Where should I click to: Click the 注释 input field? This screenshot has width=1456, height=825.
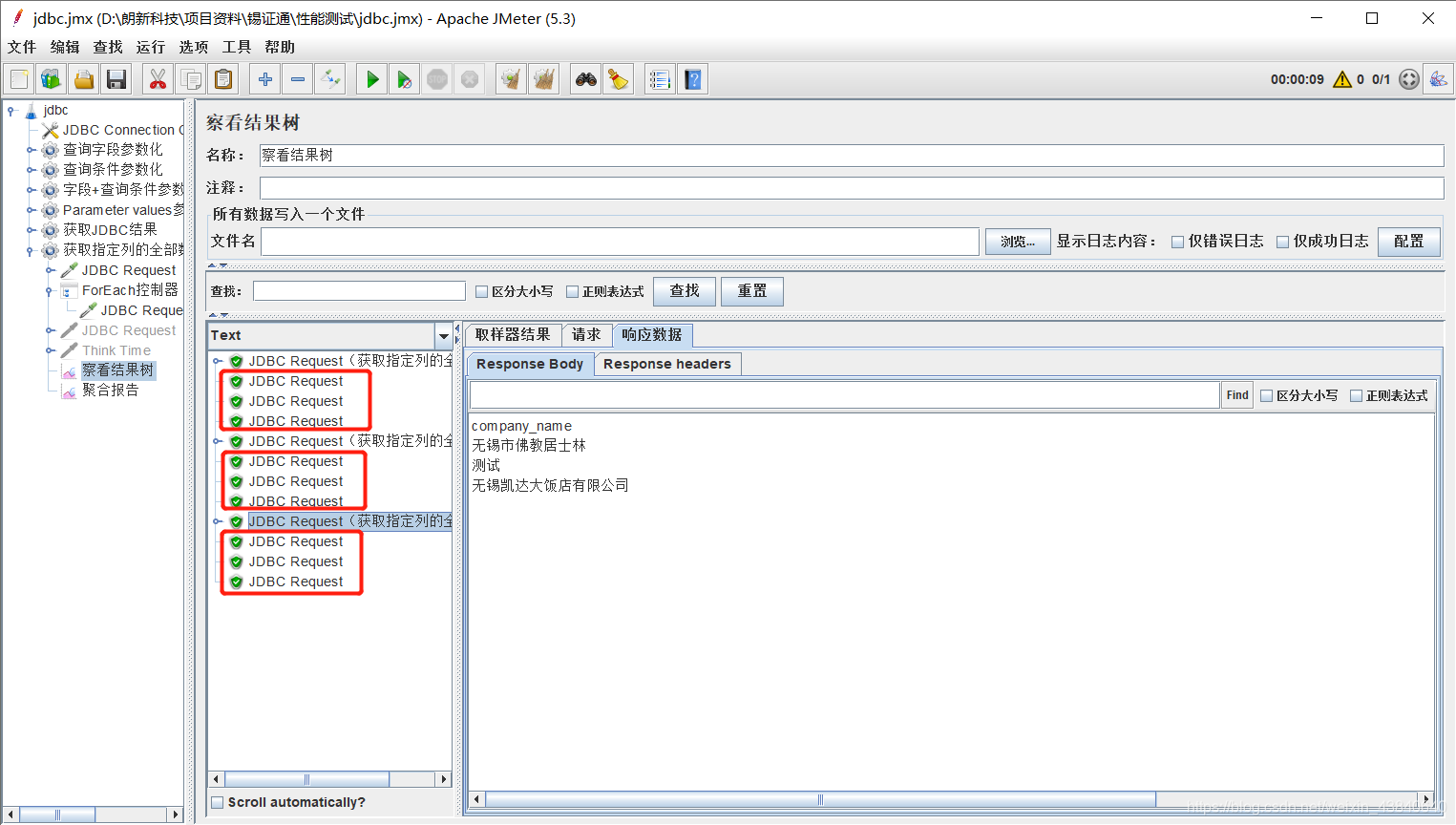(852, 188)
